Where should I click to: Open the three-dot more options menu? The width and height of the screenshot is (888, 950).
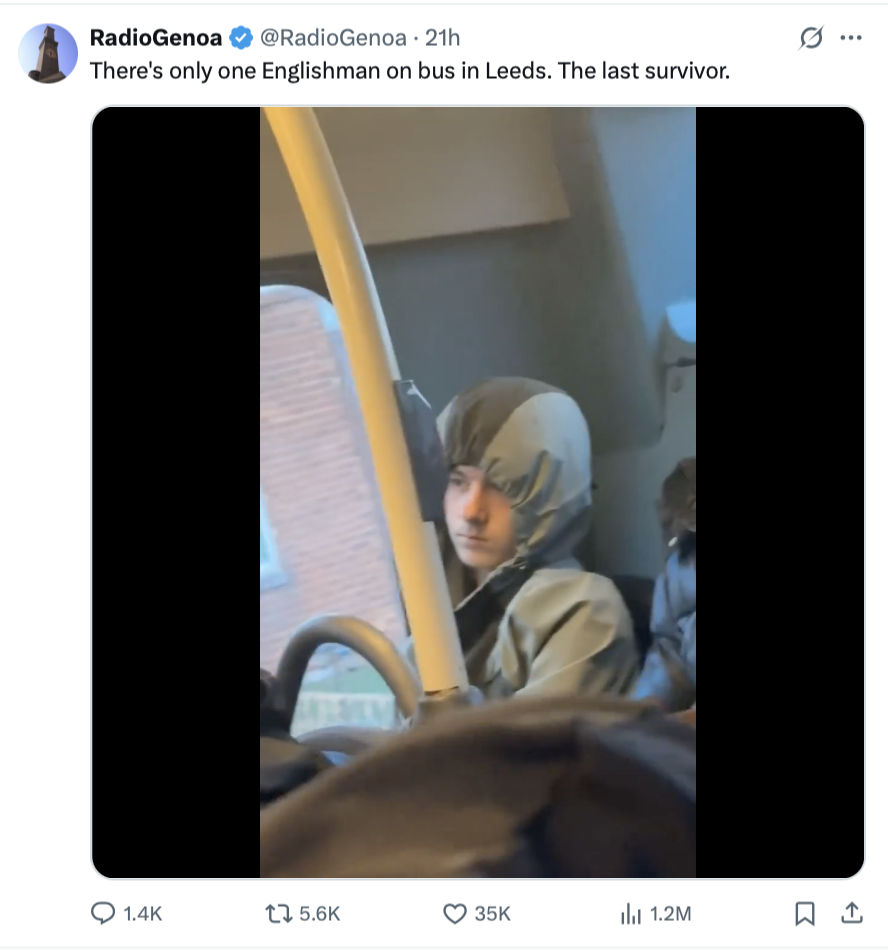tap(851, 38)
